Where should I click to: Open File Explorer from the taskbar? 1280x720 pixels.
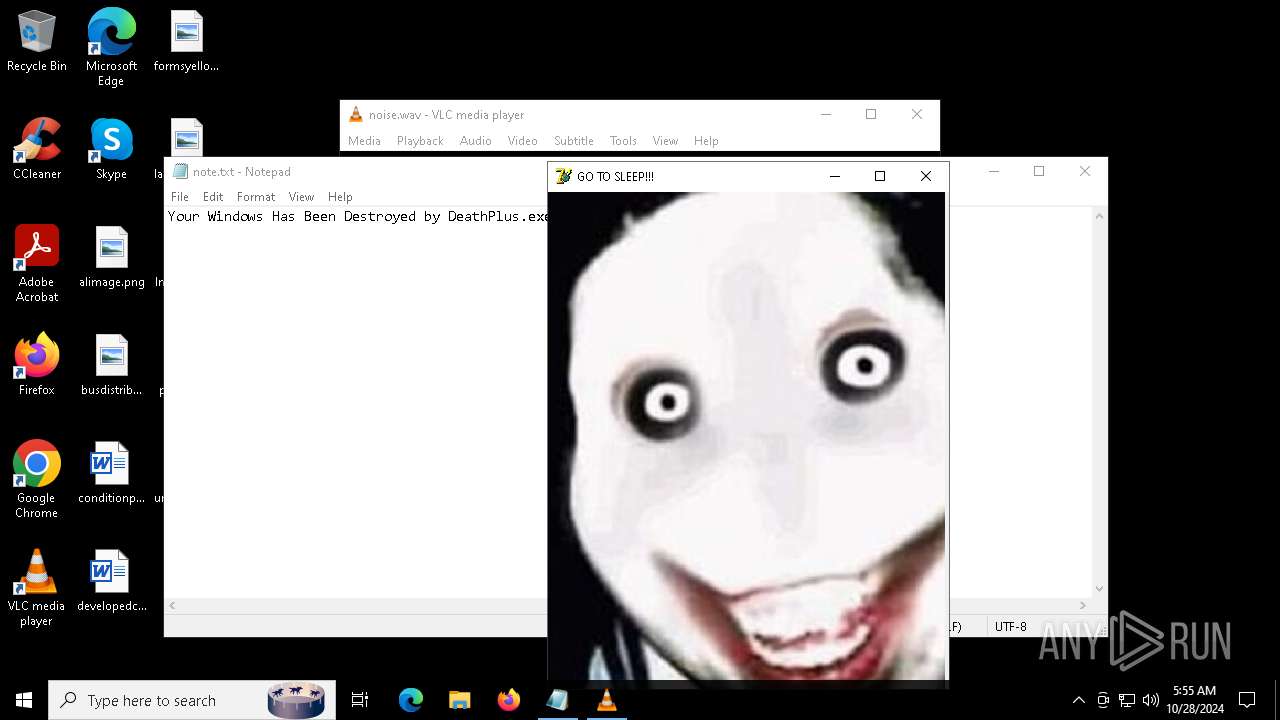[459, 700]
